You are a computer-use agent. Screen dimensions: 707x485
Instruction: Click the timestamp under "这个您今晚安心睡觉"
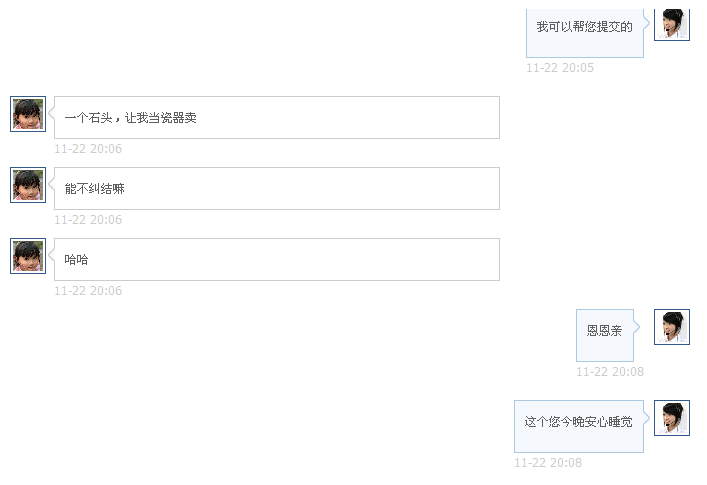548,463
